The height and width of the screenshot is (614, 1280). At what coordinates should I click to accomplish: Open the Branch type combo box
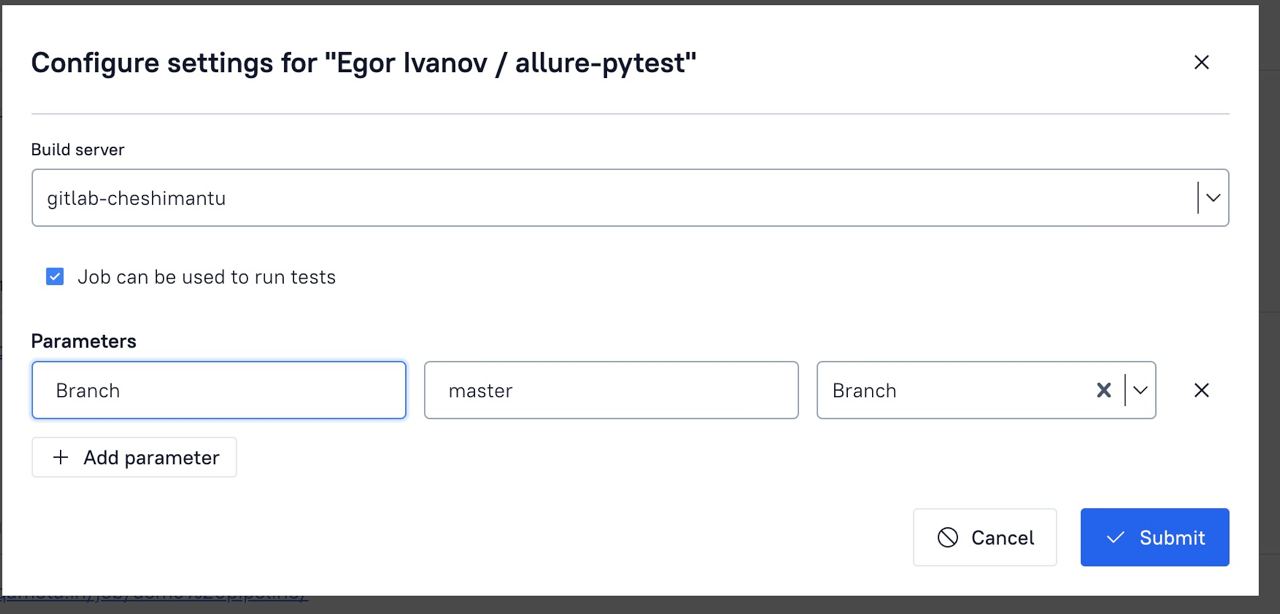coord(986,390)
